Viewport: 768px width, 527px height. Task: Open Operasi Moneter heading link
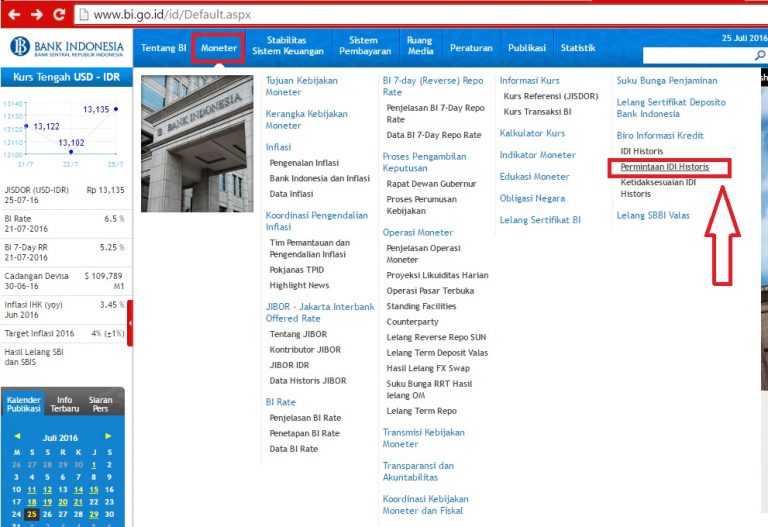pos(418,233)
